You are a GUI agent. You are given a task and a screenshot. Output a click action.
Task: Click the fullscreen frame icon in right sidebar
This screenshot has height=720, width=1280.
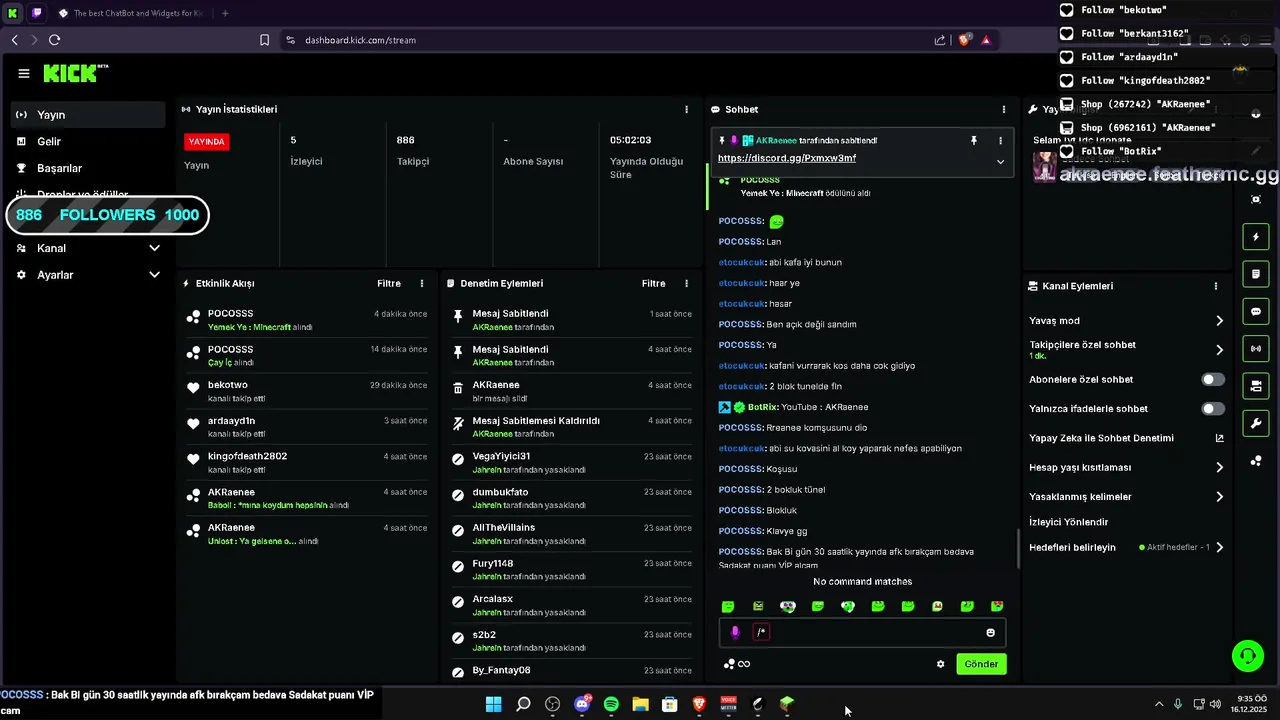tap(1256, 199)
